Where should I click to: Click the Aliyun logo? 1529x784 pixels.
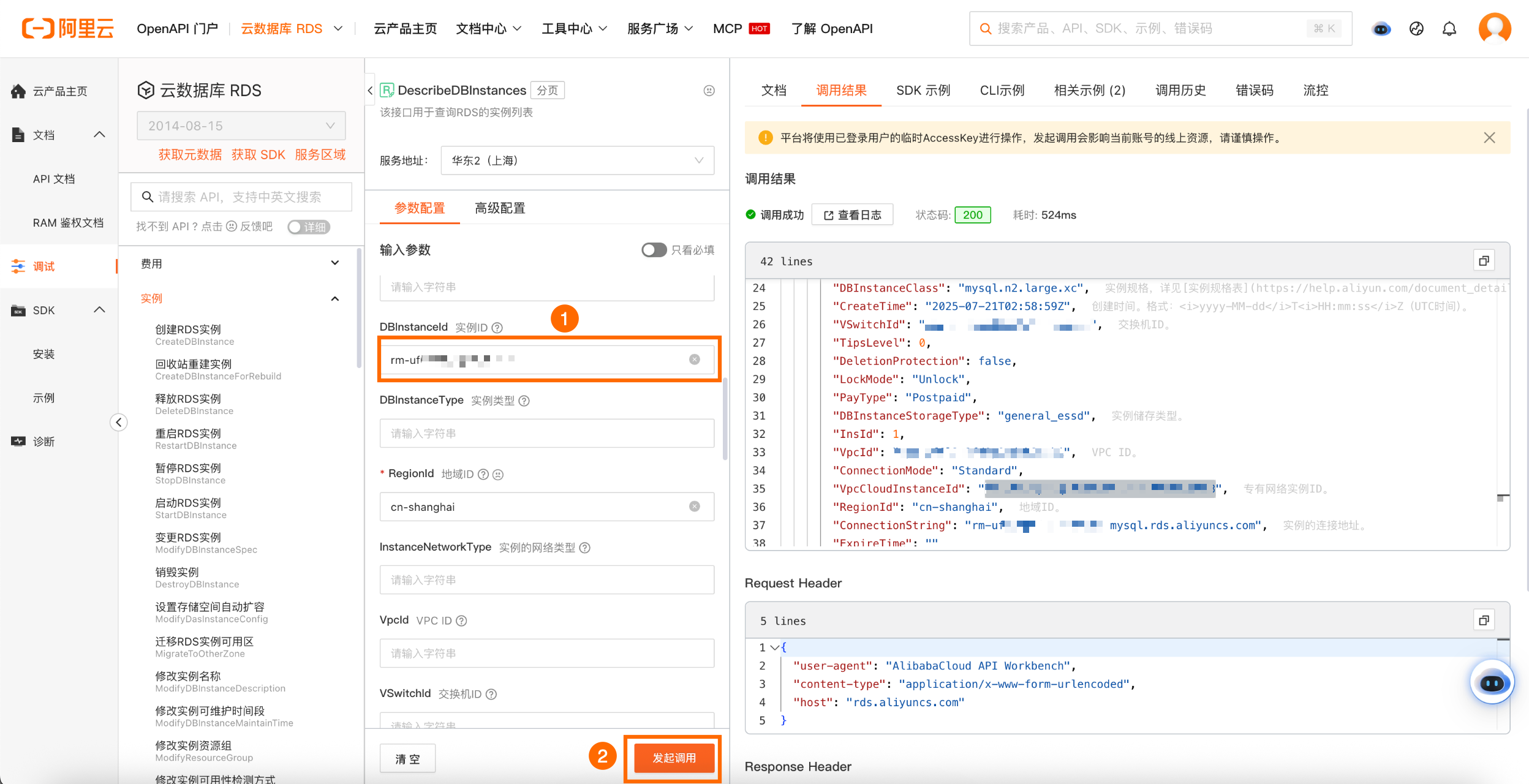pos(67,28)
